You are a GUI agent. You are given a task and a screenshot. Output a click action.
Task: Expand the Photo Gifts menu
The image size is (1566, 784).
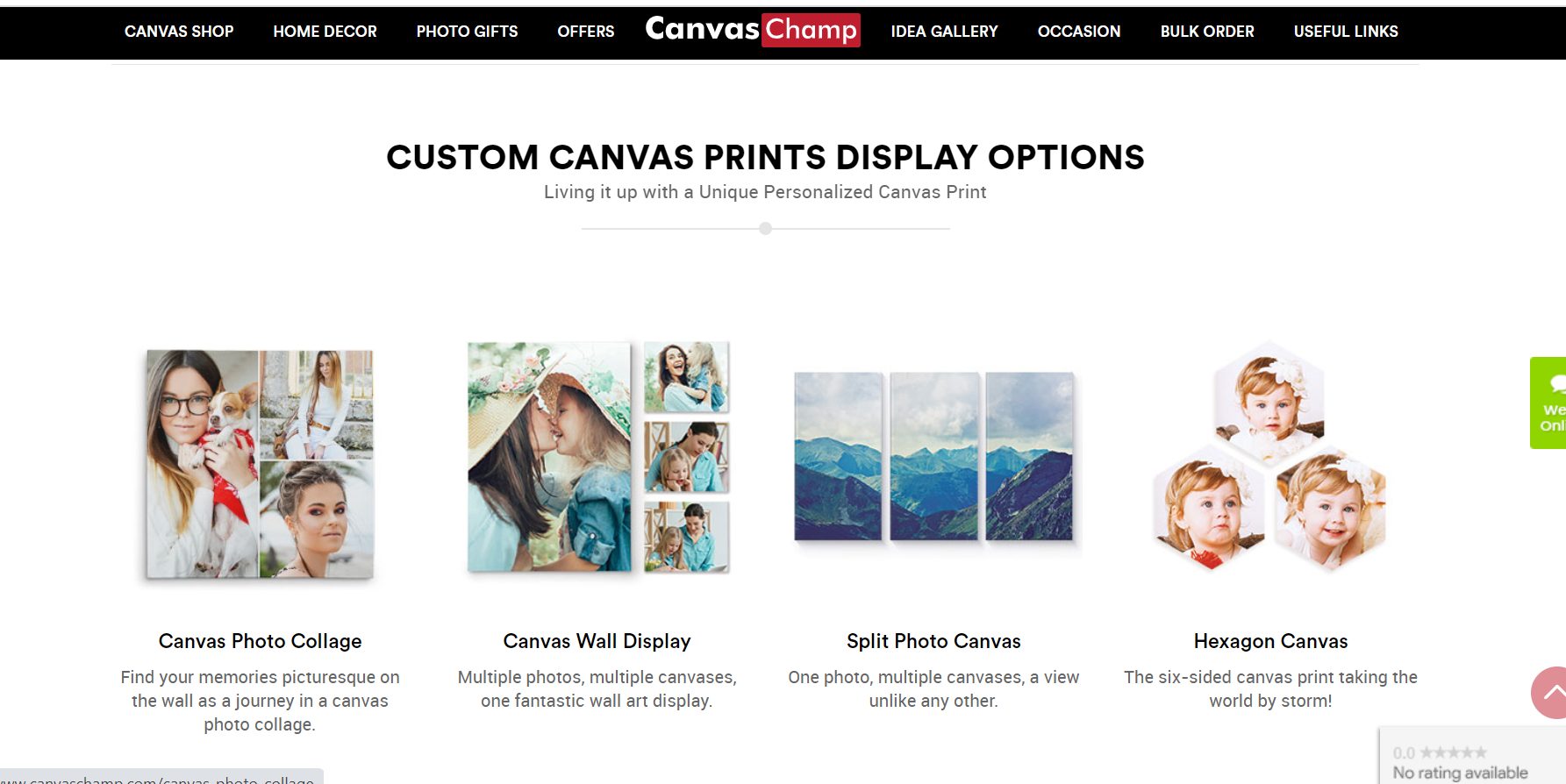tap(467, 32)
